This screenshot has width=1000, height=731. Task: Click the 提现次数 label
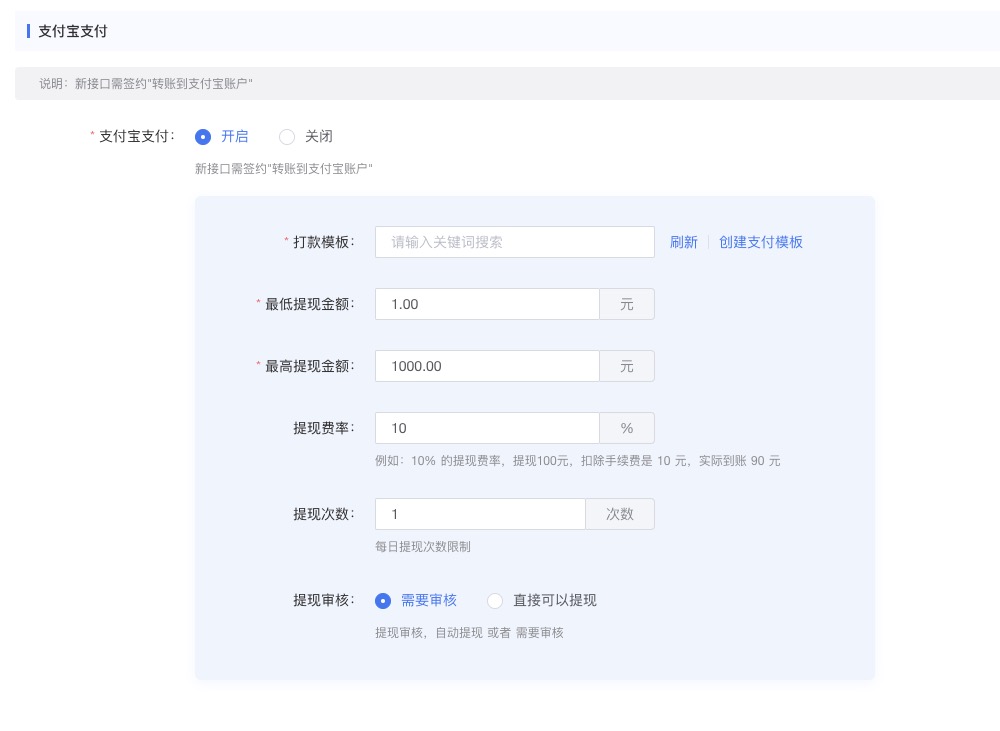pos(323,514)
